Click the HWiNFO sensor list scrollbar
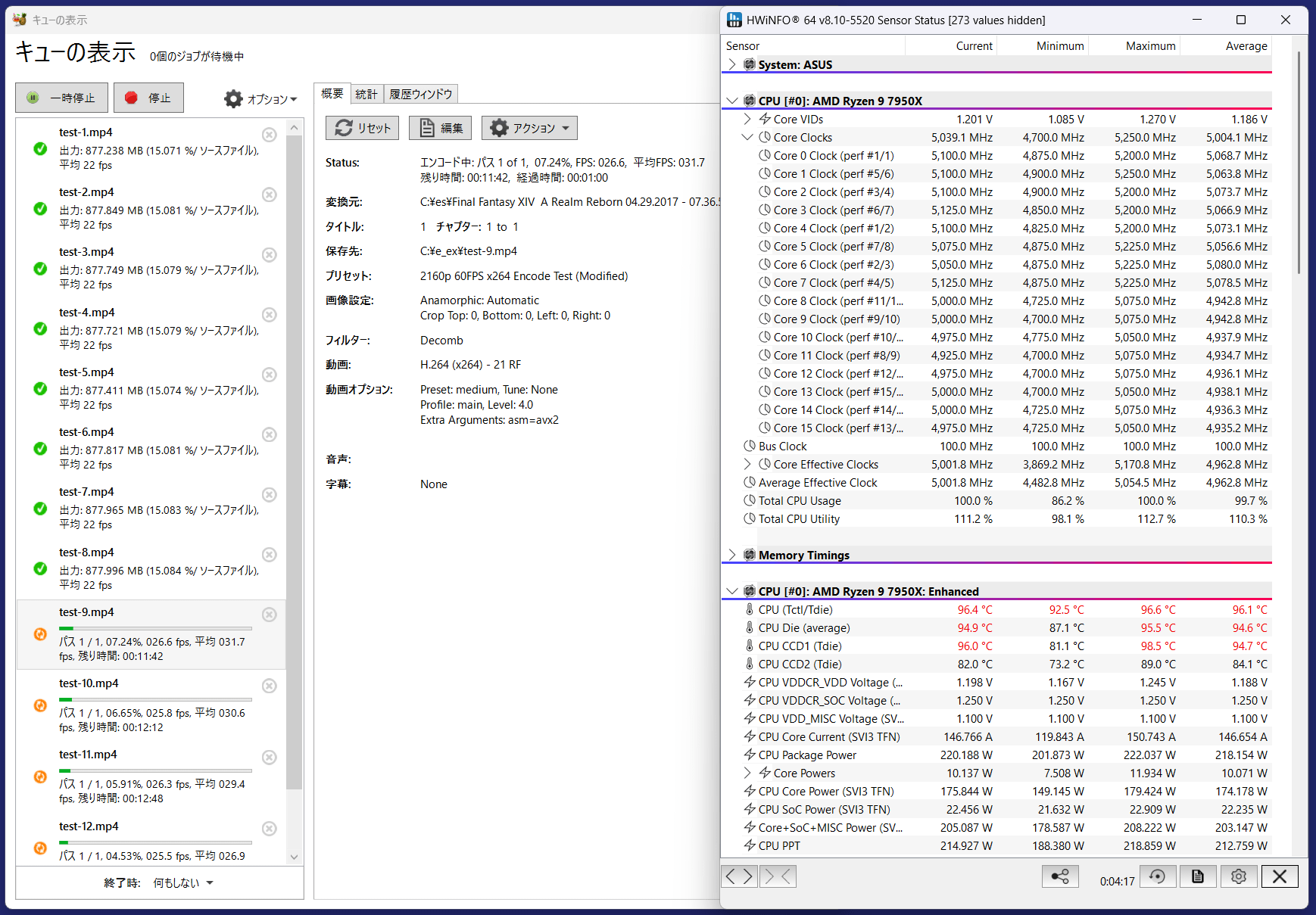Image resolution: width=1316 pixels, height=915 pixels. pos(1299,162)
